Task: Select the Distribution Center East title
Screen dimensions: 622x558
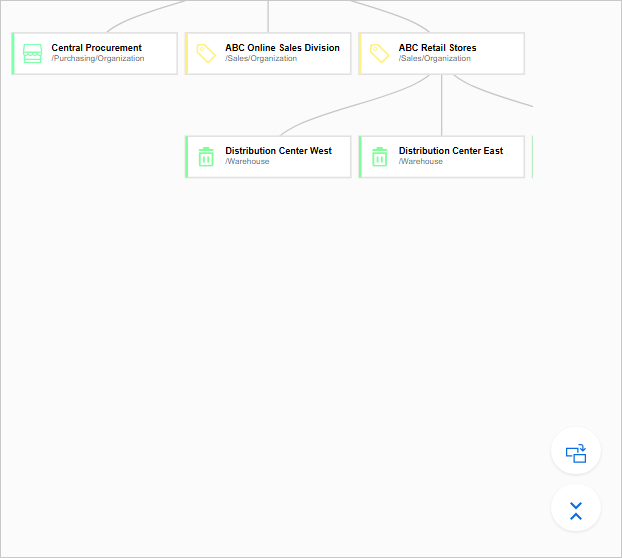Action: point(451,151)
